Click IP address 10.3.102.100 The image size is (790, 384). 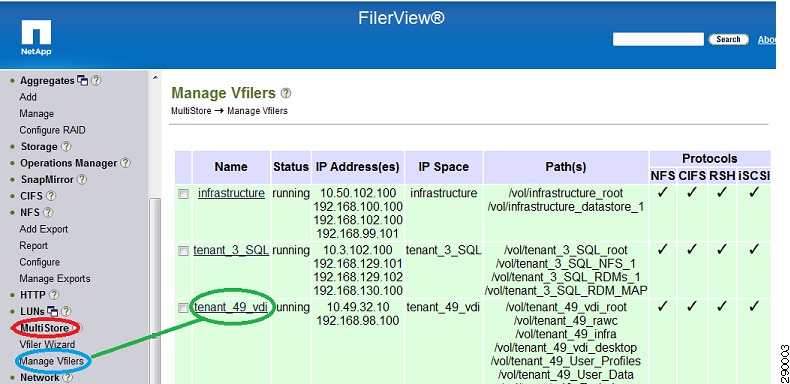point(358,250)
